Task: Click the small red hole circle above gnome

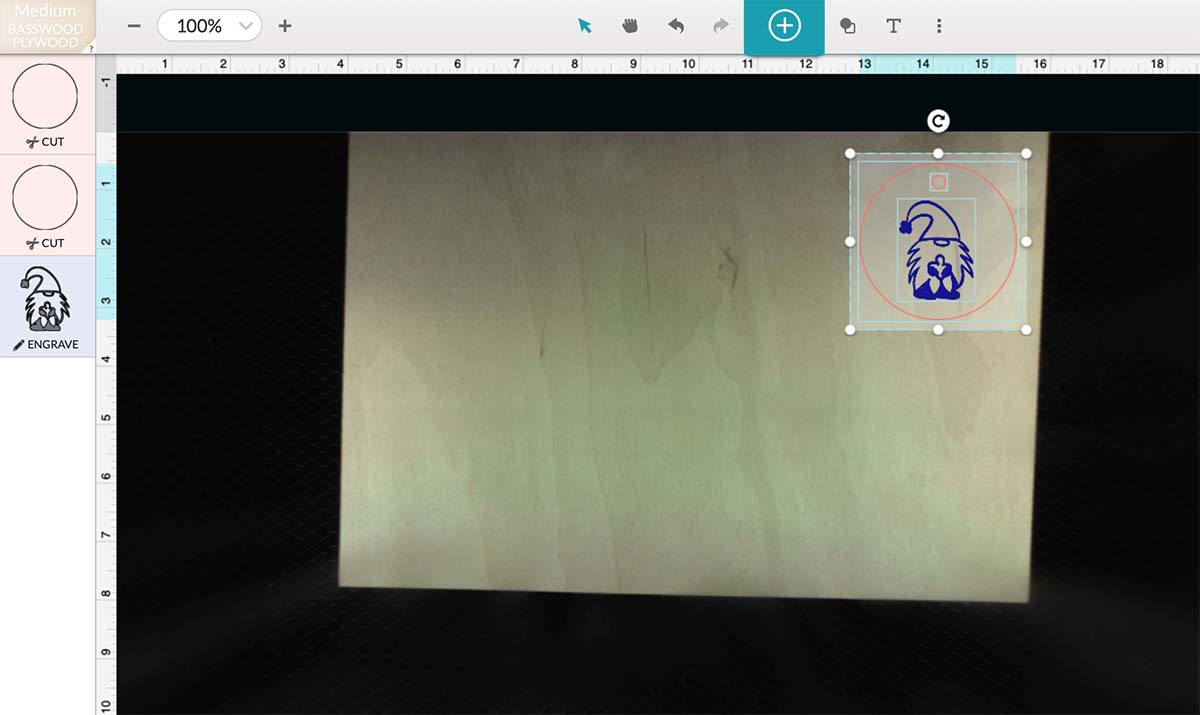Action: (x=938, y=182)
